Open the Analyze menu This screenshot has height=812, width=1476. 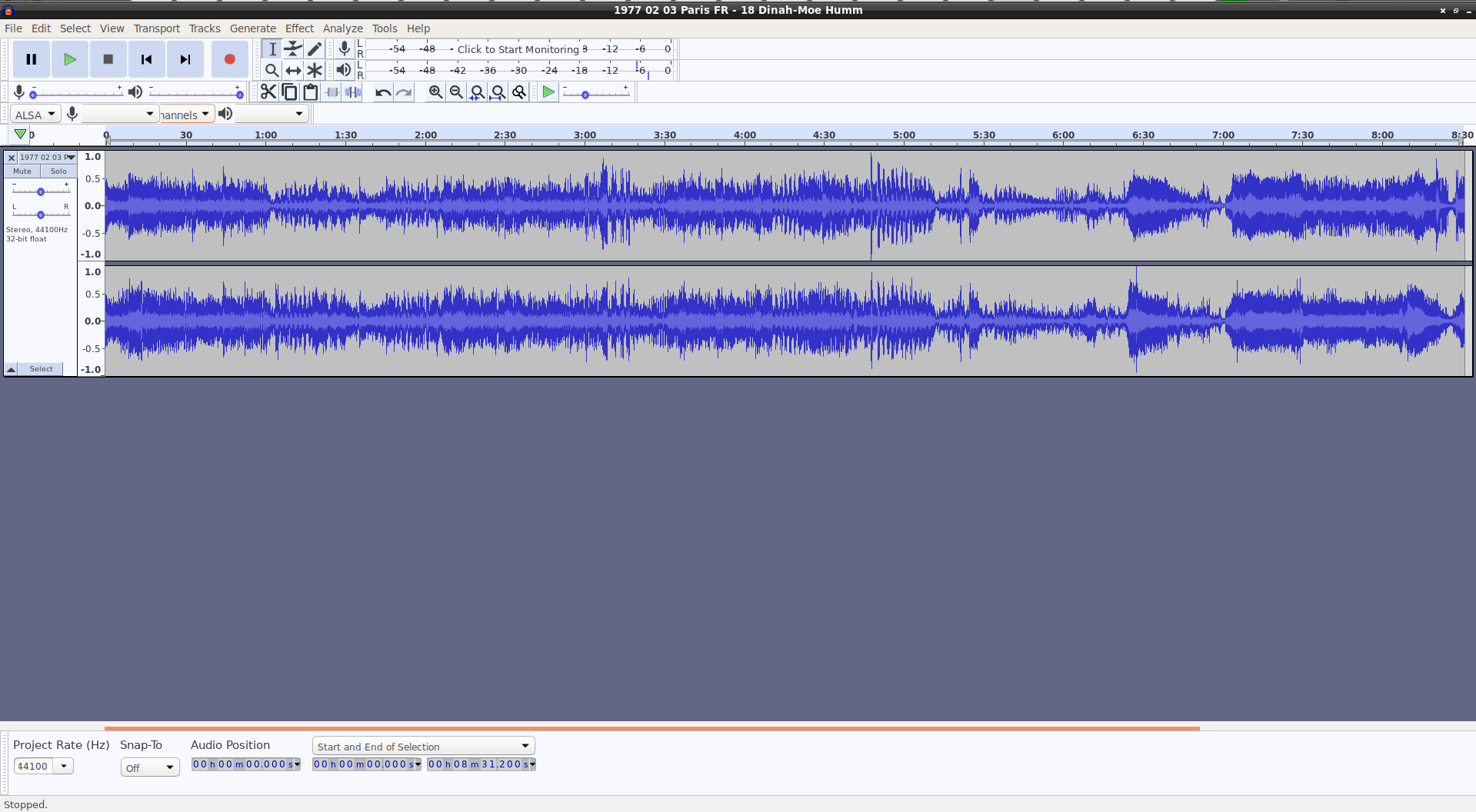342,28
